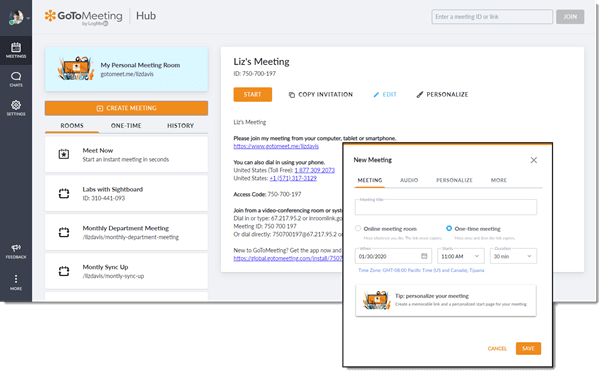Click the Edit link for Liz's Meeting

coord(385,94)
